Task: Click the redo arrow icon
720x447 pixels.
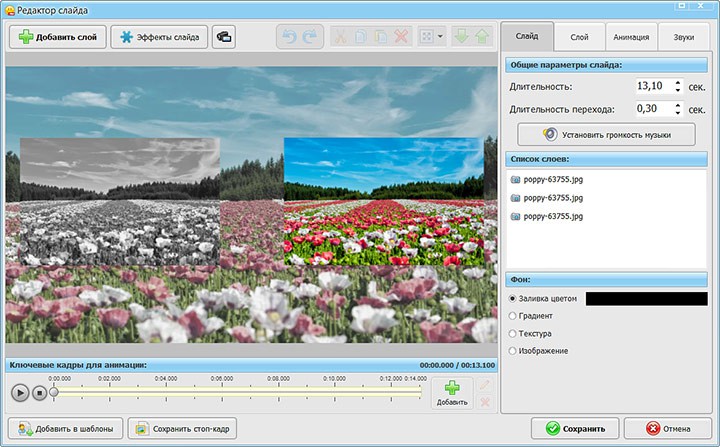Action: [308, 38]
